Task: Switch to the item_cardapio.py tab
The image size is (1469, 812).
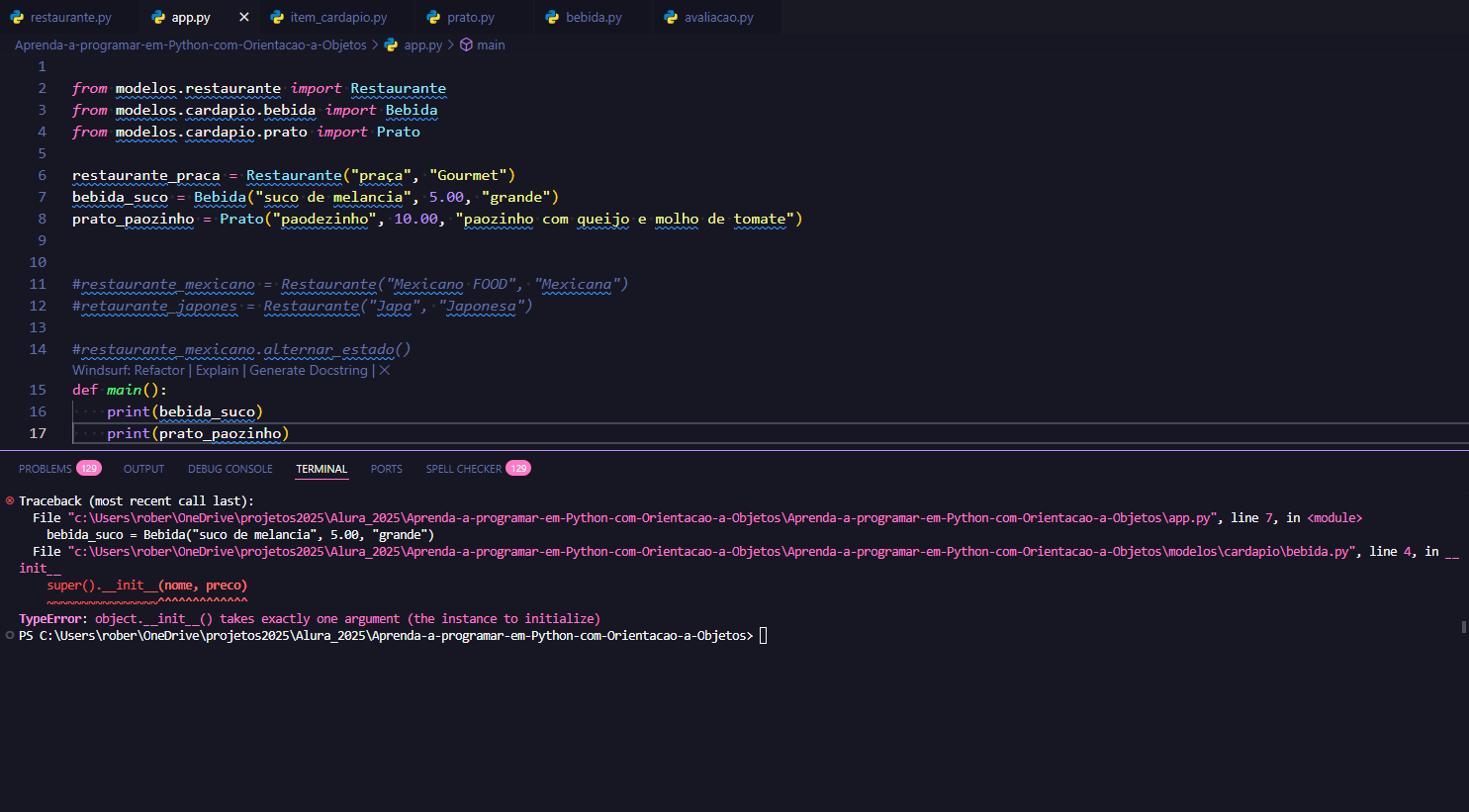Action: coord(338,17)
